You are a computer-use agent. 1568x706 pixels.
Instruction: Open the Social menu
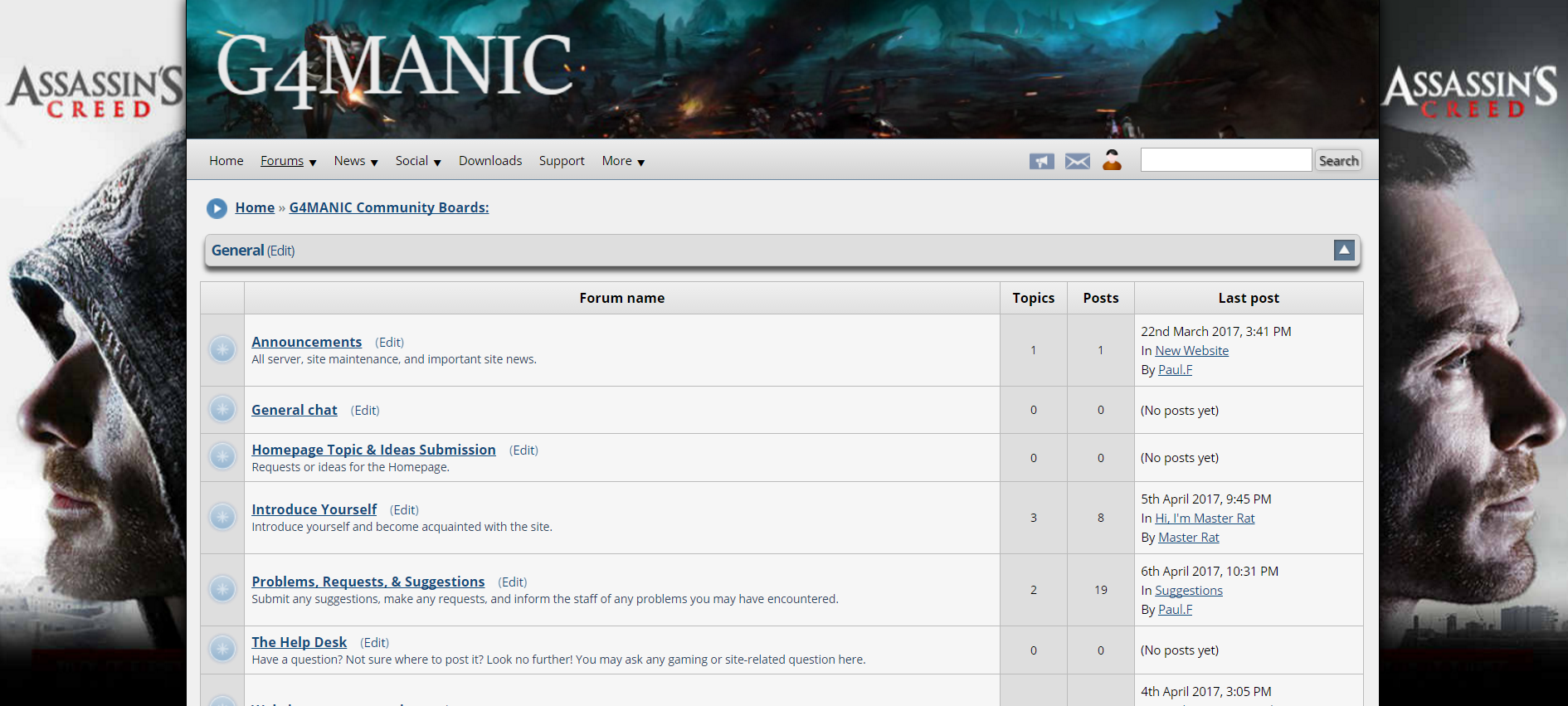pos(411,161)
